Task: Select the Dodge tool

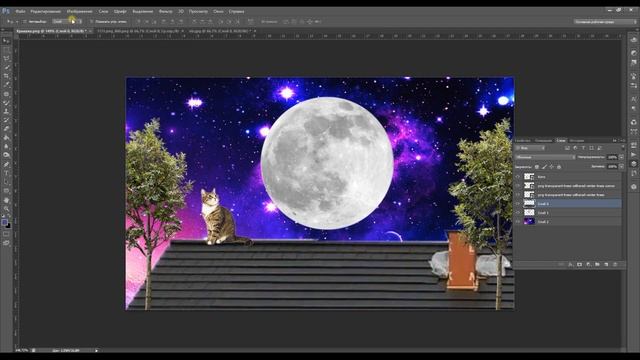Action: pyautogui.click(x=6, y=156)
